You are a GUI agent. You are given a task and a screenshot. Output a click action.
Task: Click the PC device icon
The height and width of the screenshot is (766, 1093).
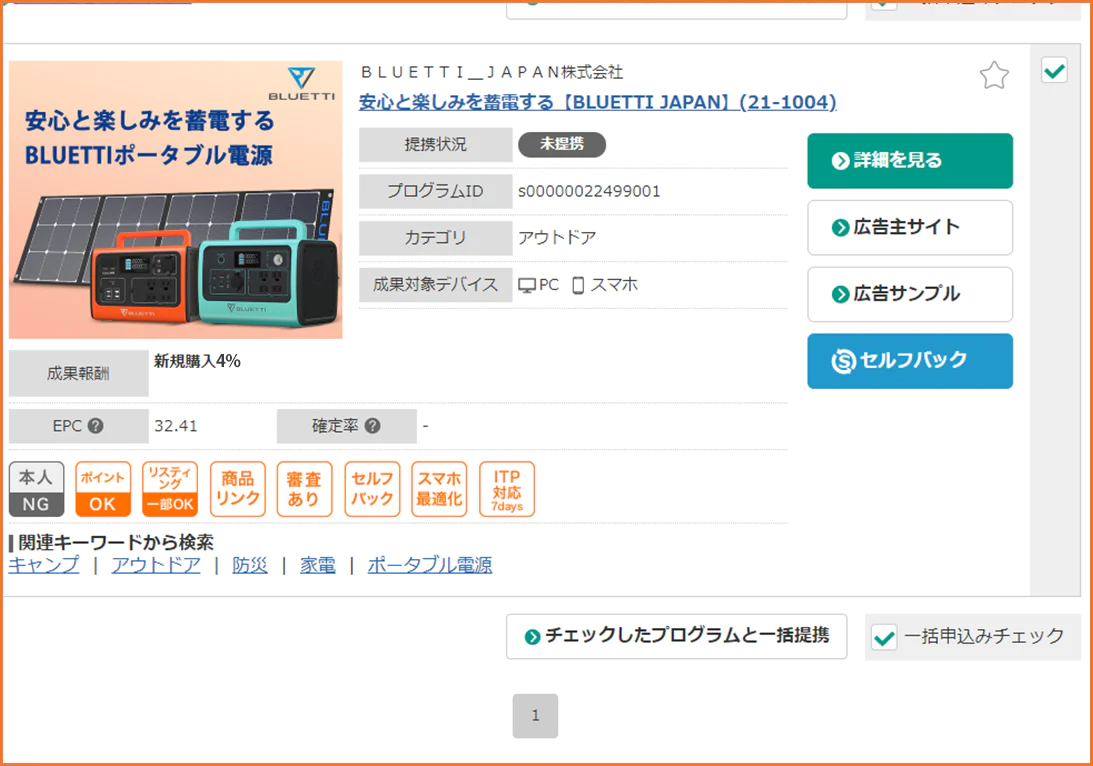[527, 285]
